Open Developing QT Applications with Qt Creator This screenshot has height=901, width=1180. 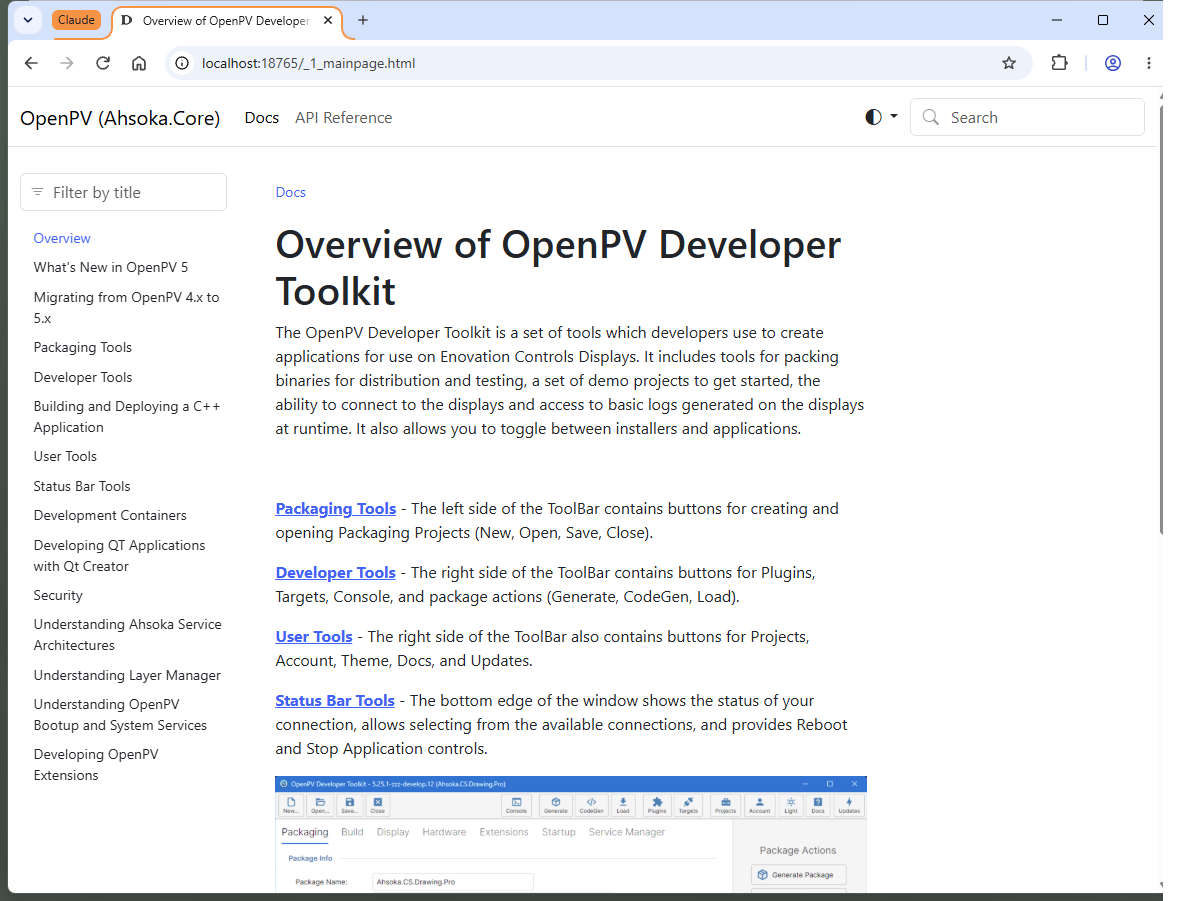point(120,556)
